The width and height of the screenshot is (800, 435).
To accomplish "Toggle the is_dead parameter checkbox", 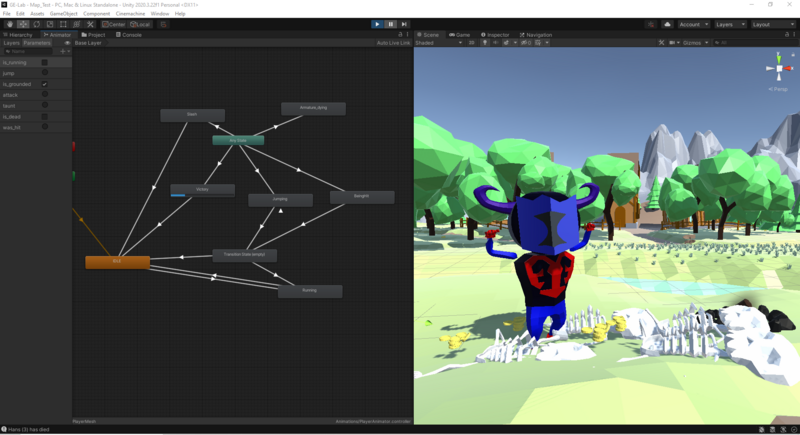I will pyautogui.click(x=45, y=116).
